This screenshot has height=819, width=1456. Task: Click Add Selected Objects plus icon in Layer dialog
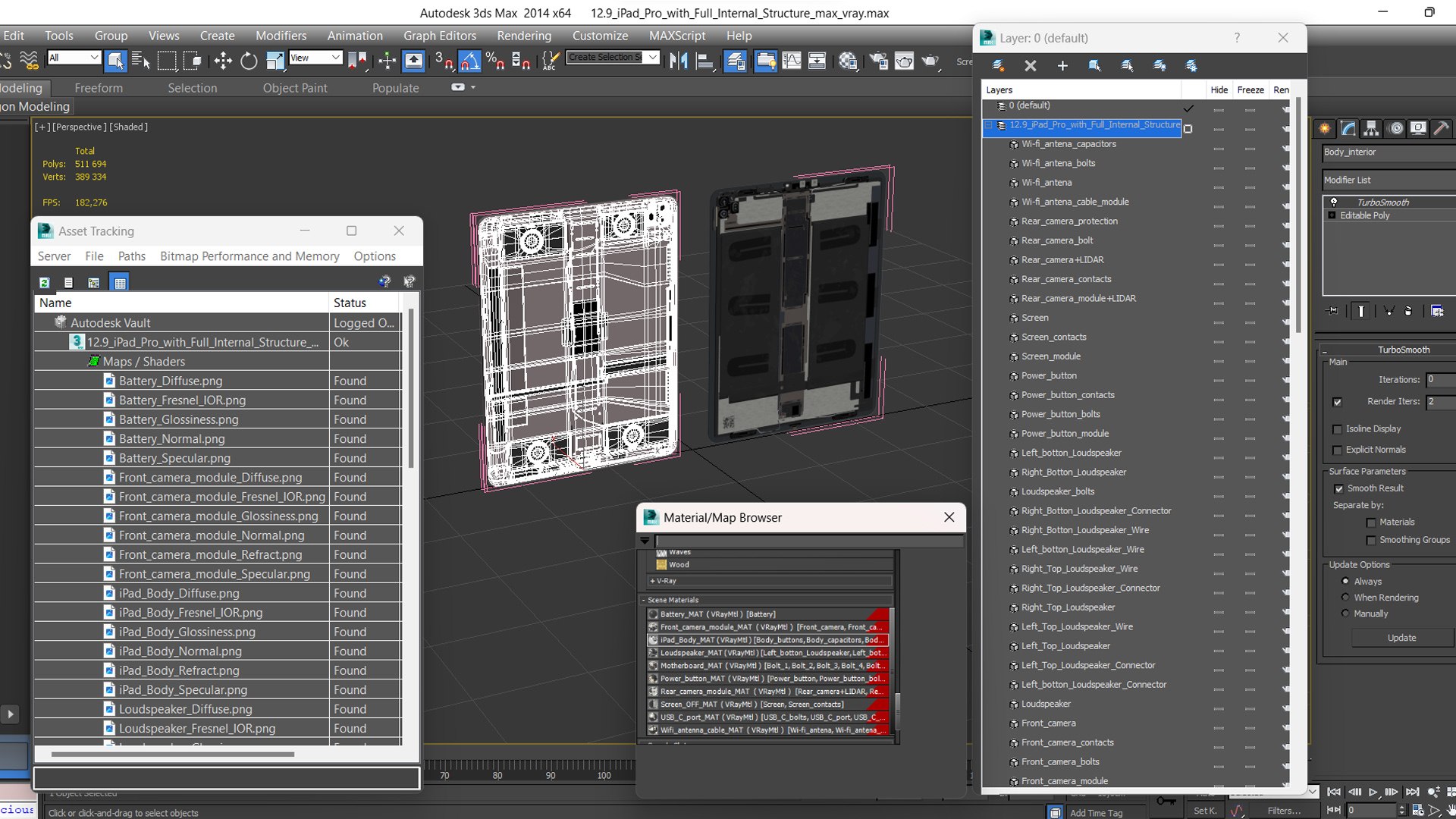tap(1062, 66)
